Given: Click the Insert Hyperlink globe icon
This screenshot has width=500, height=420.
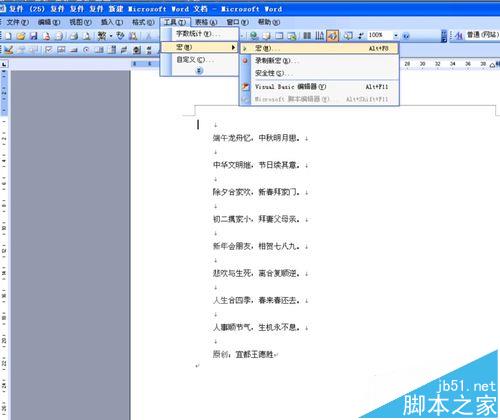Looking at the screenshot, I should [254, 36].
